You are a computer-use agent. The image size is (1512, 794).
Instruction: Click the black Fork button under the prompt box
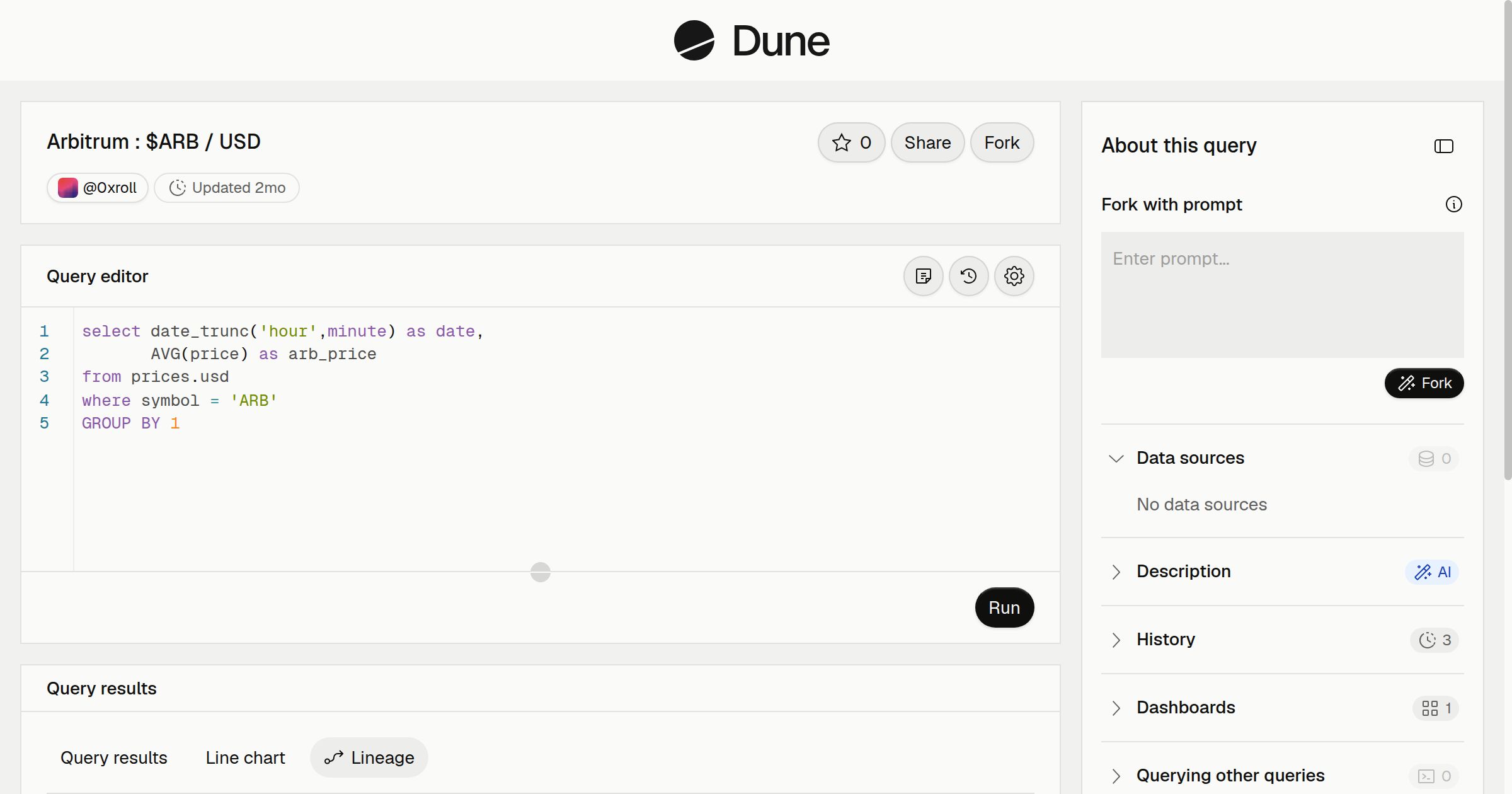1424,383
